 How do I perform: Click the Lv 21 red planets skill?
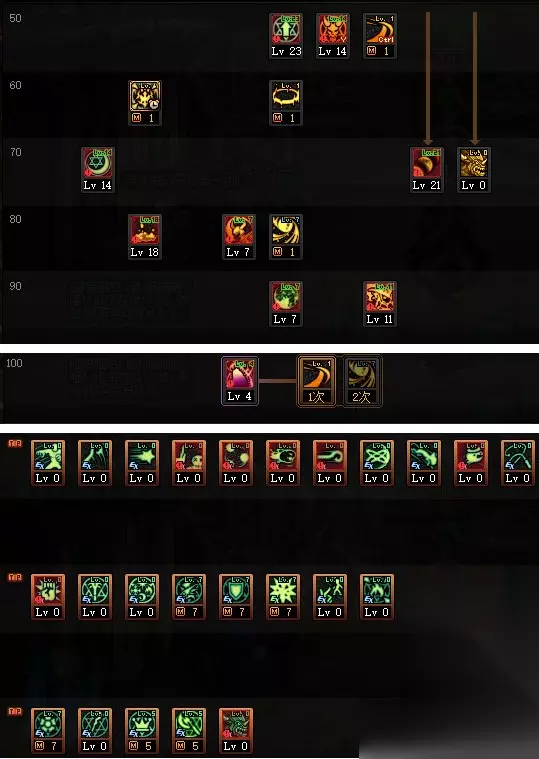coord(427,170)
